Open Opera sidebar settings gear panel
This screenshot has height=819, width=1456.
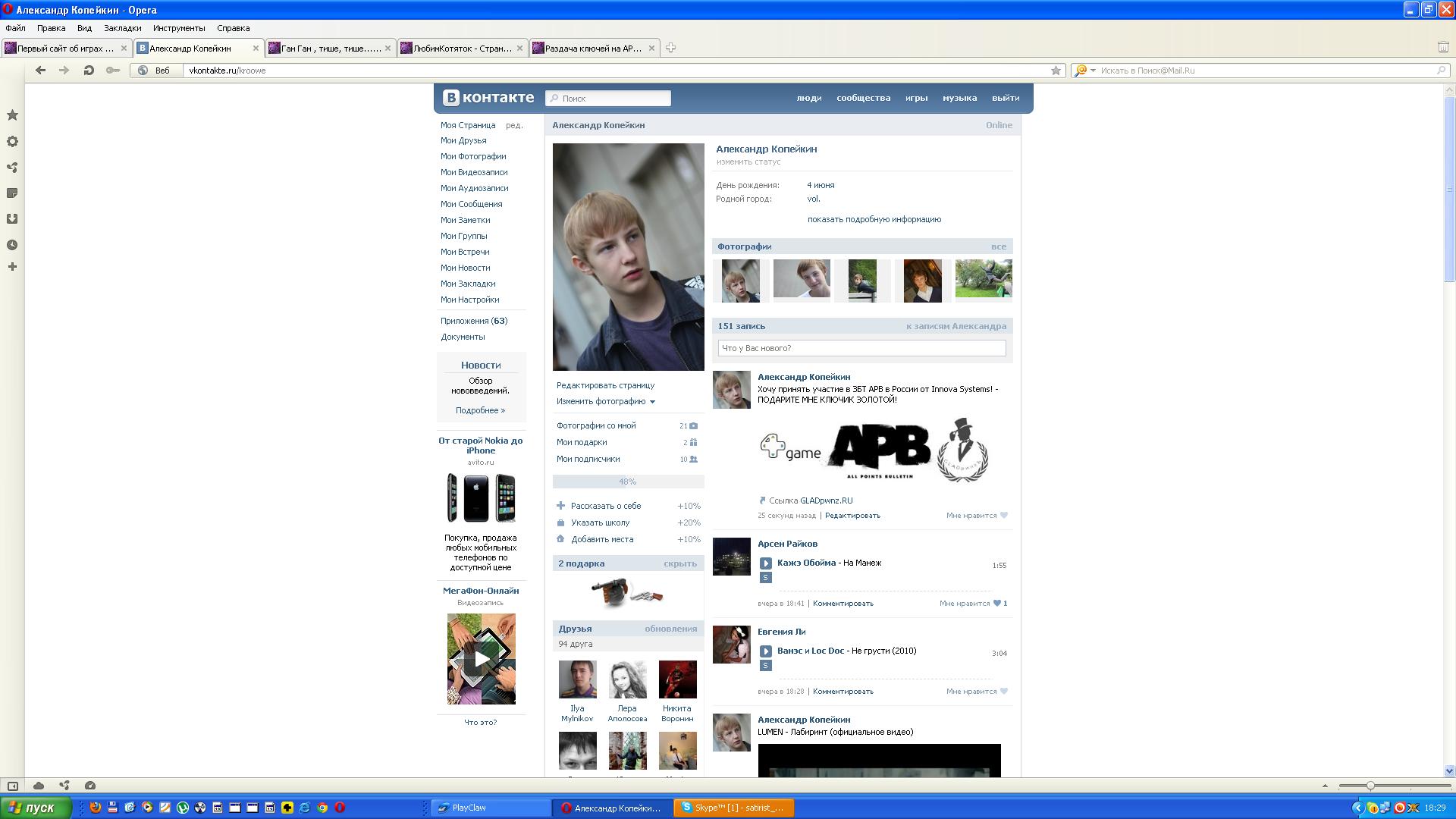12,142
